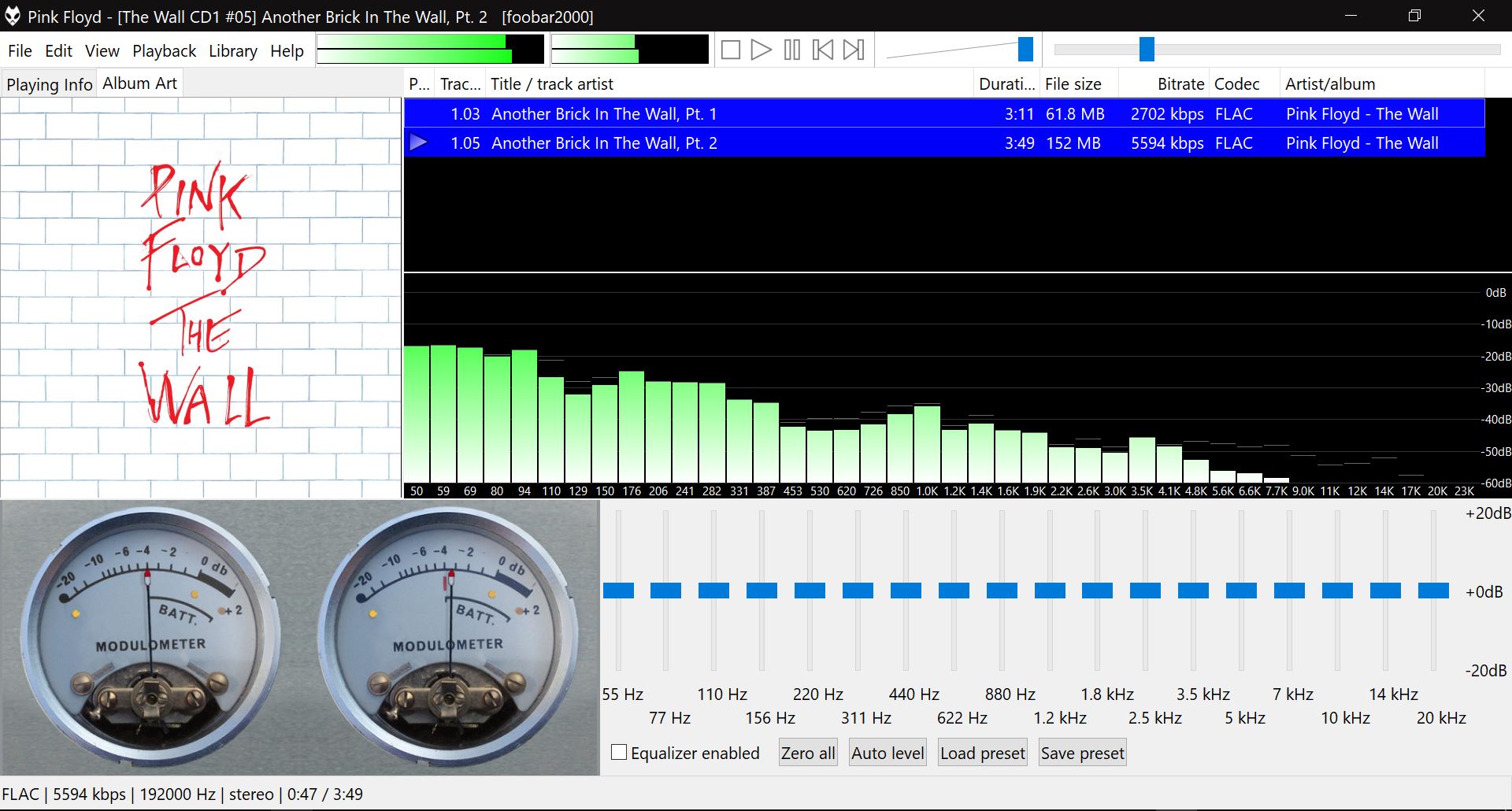Screen dimensions: 1512x811
Task: Click The Wall album cover art
Action: 201,298
